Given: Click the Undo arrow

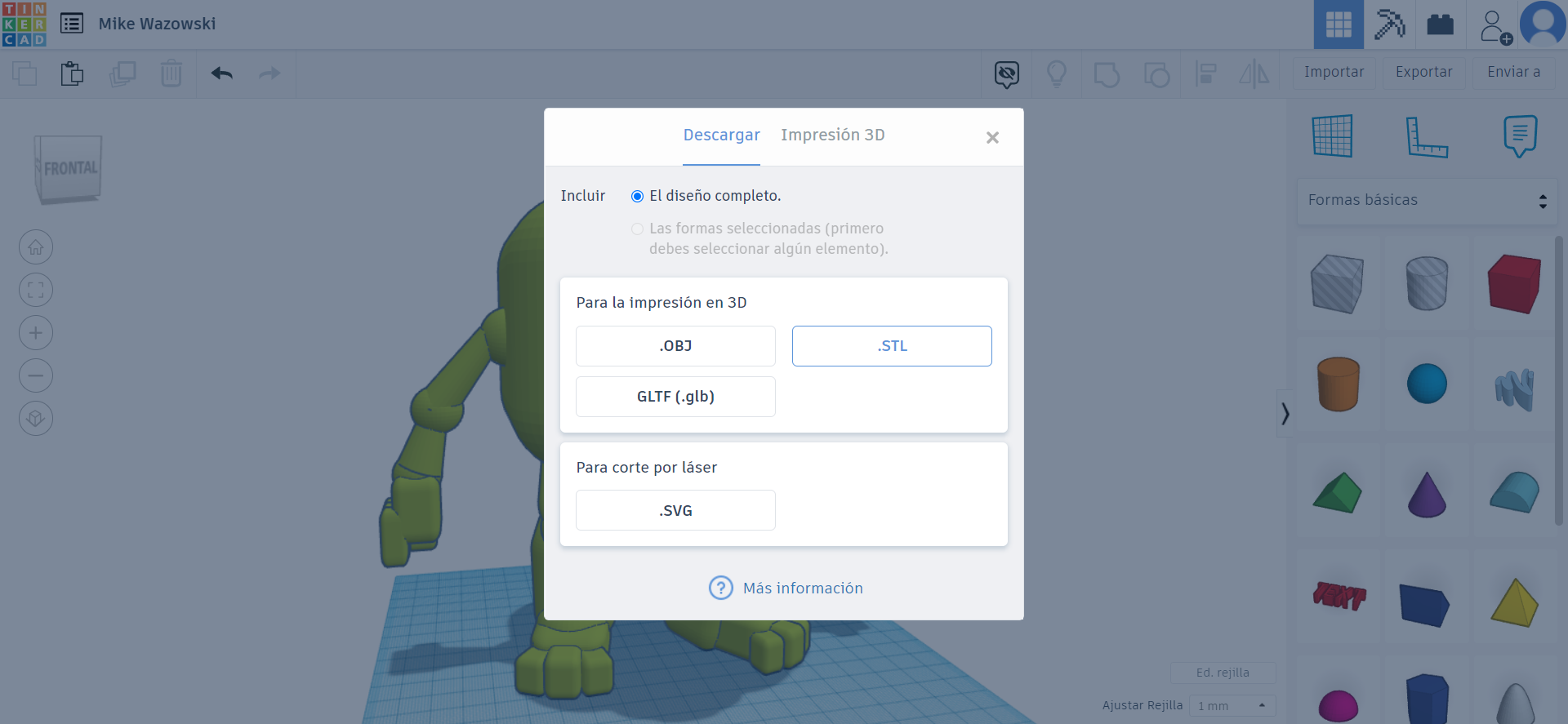Looking at the screenshot, I should tap(222, 73).
